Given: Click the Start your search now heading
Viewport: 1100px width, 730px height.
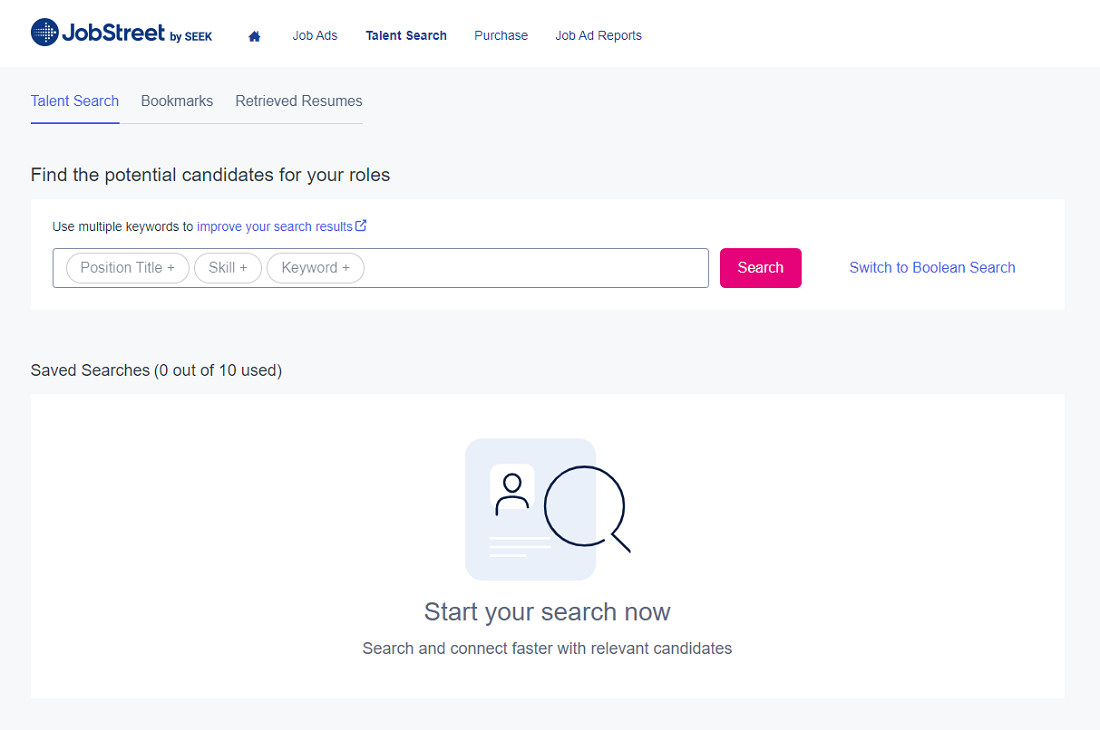Looking at the screenshot, I should coord(547,612).
